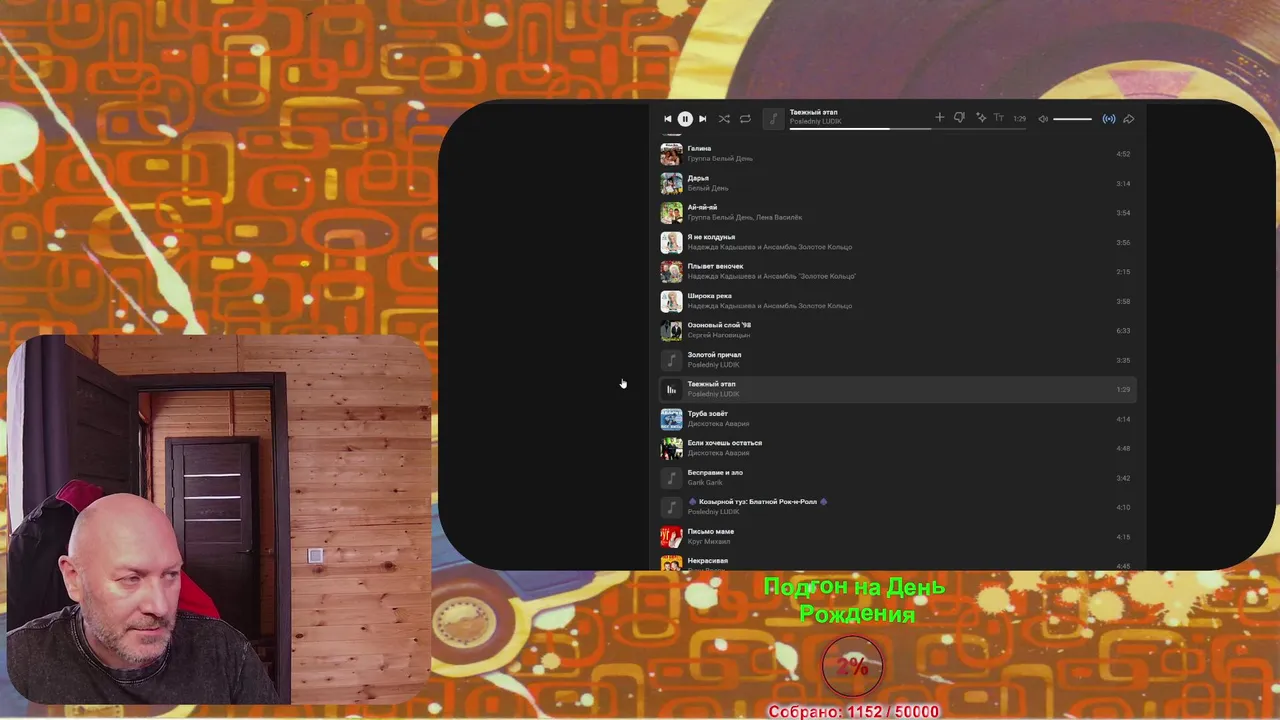Viewport: 1280px width, 720px height.
Task: Toggle the broadcast status icon
Action: tap(1109, 119)
